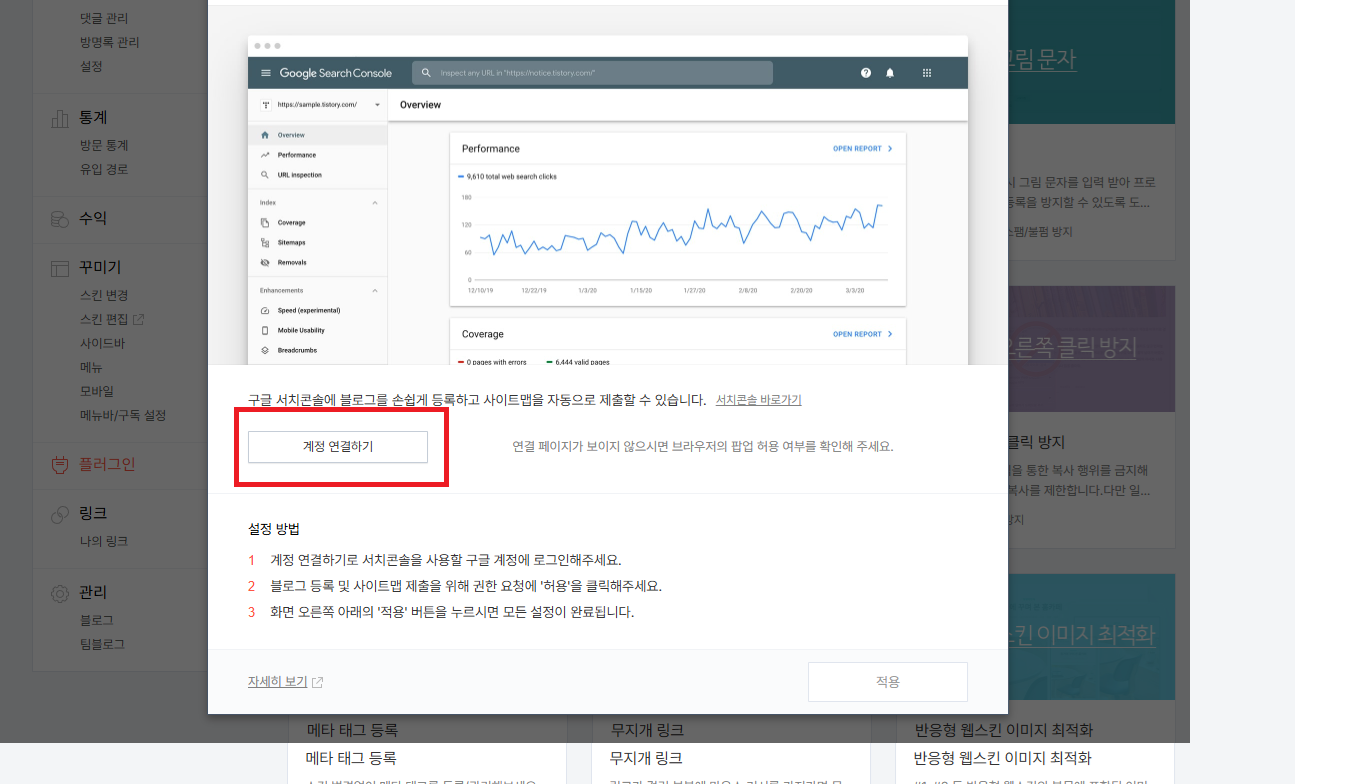Click the 통계 bar chart icon in sidebar
Image resolution: width=1365 pixels, height=784 pixels.
[x=60, y=119]
